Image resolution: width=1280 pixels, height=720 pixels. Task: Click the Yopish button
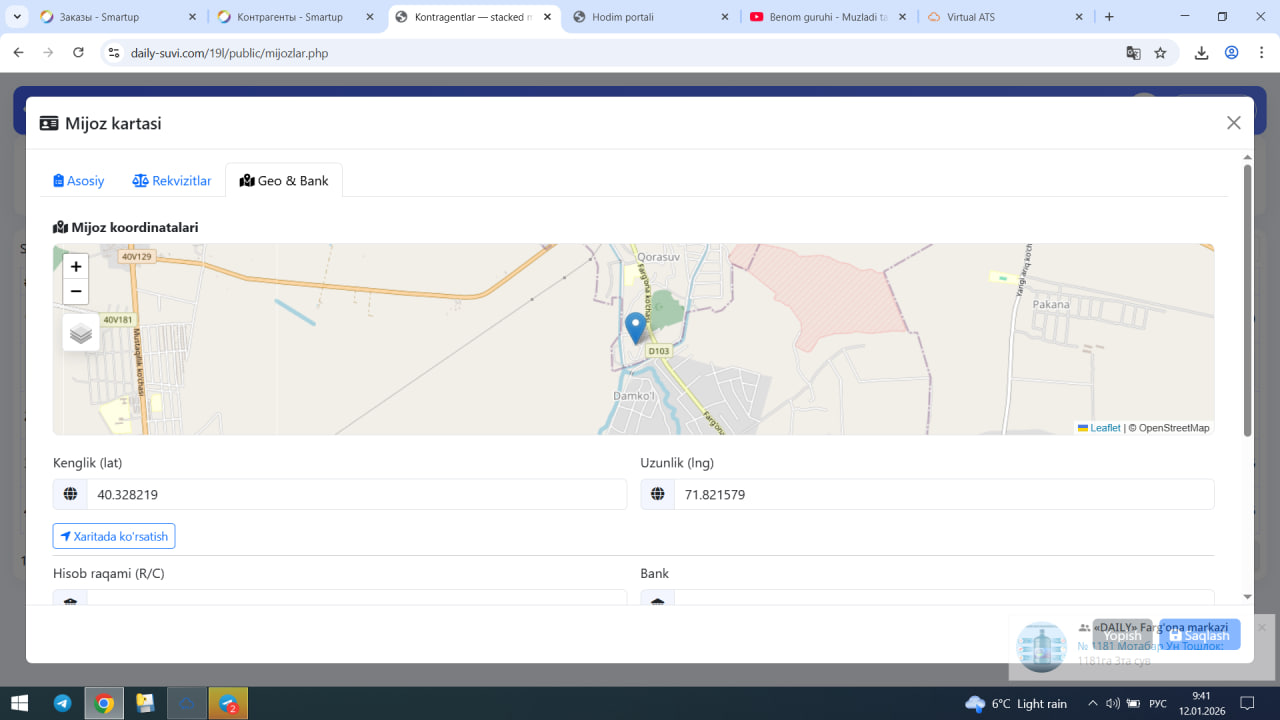tap(1122, 635)
